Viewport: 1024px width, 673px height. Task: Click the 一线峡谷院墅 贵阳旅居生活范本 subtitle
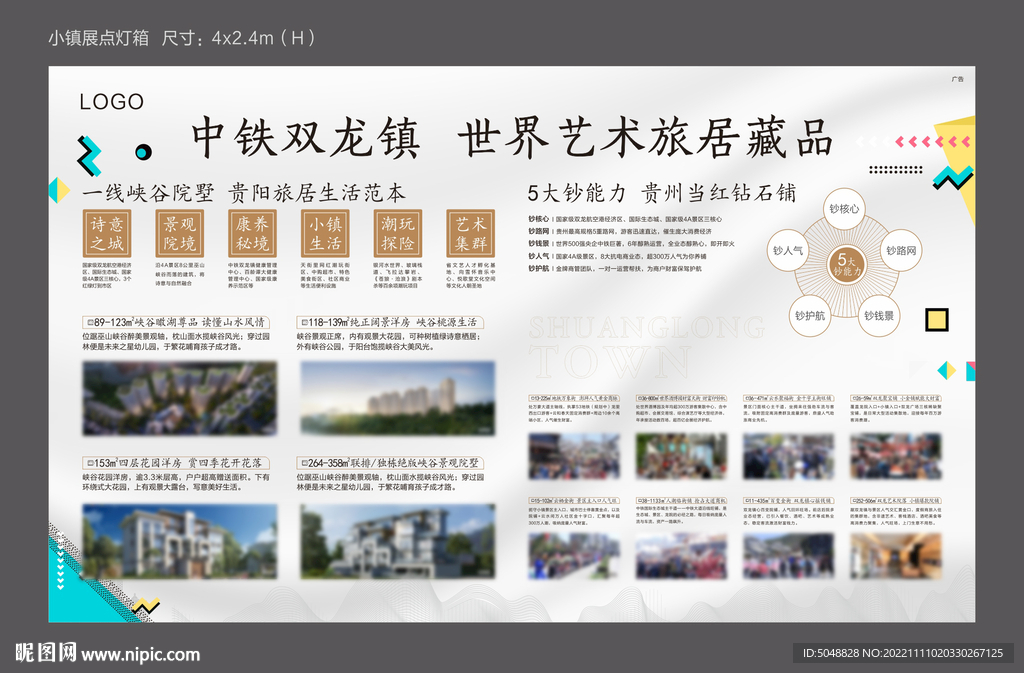tap(244, 193)
